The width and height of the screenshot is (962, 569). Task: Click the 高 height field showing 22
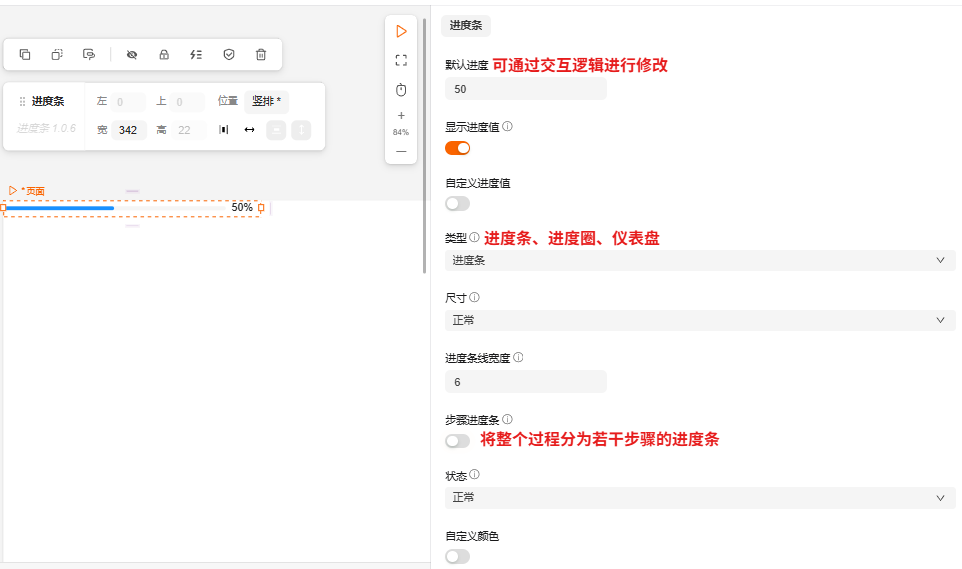(188, 130)
